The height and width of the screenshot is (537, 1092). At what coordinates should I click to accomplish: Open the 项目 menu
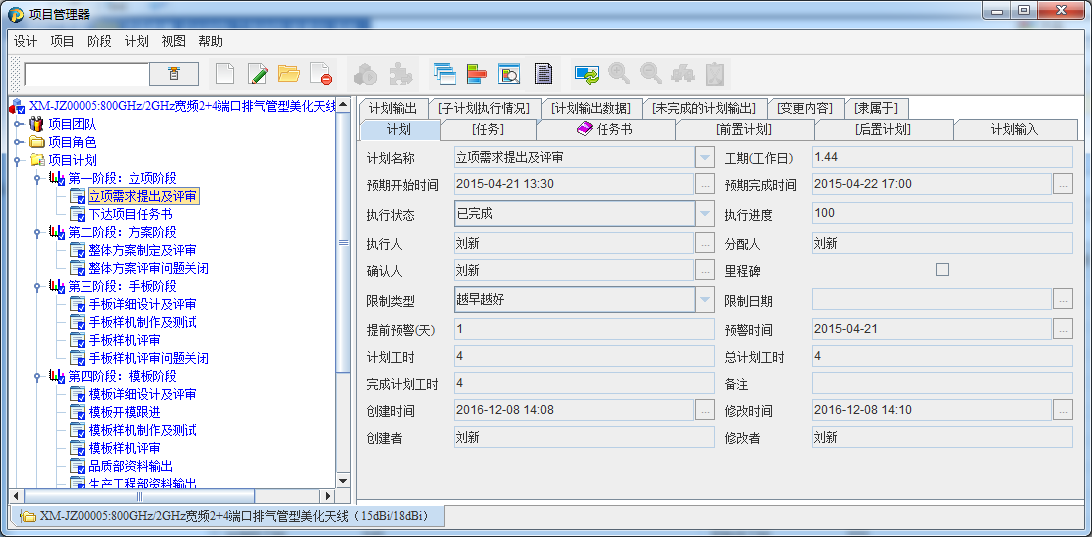tap(63, 41)
